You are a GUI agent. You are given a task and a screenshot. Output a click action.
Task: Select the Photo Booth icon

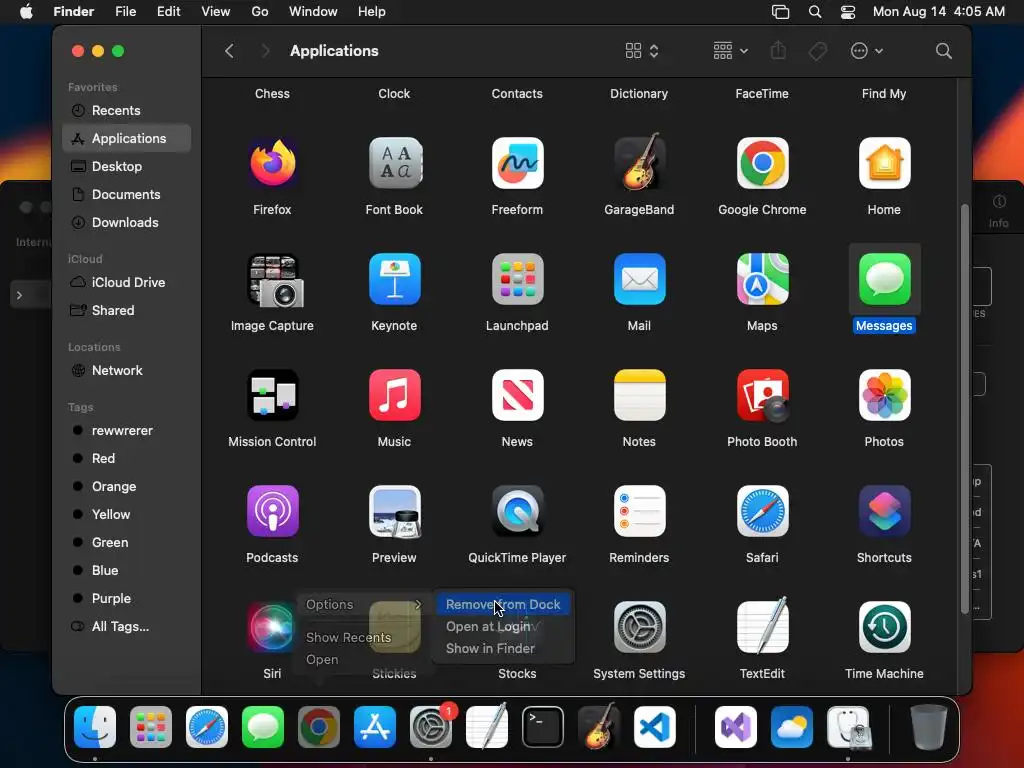coord(762,396)
